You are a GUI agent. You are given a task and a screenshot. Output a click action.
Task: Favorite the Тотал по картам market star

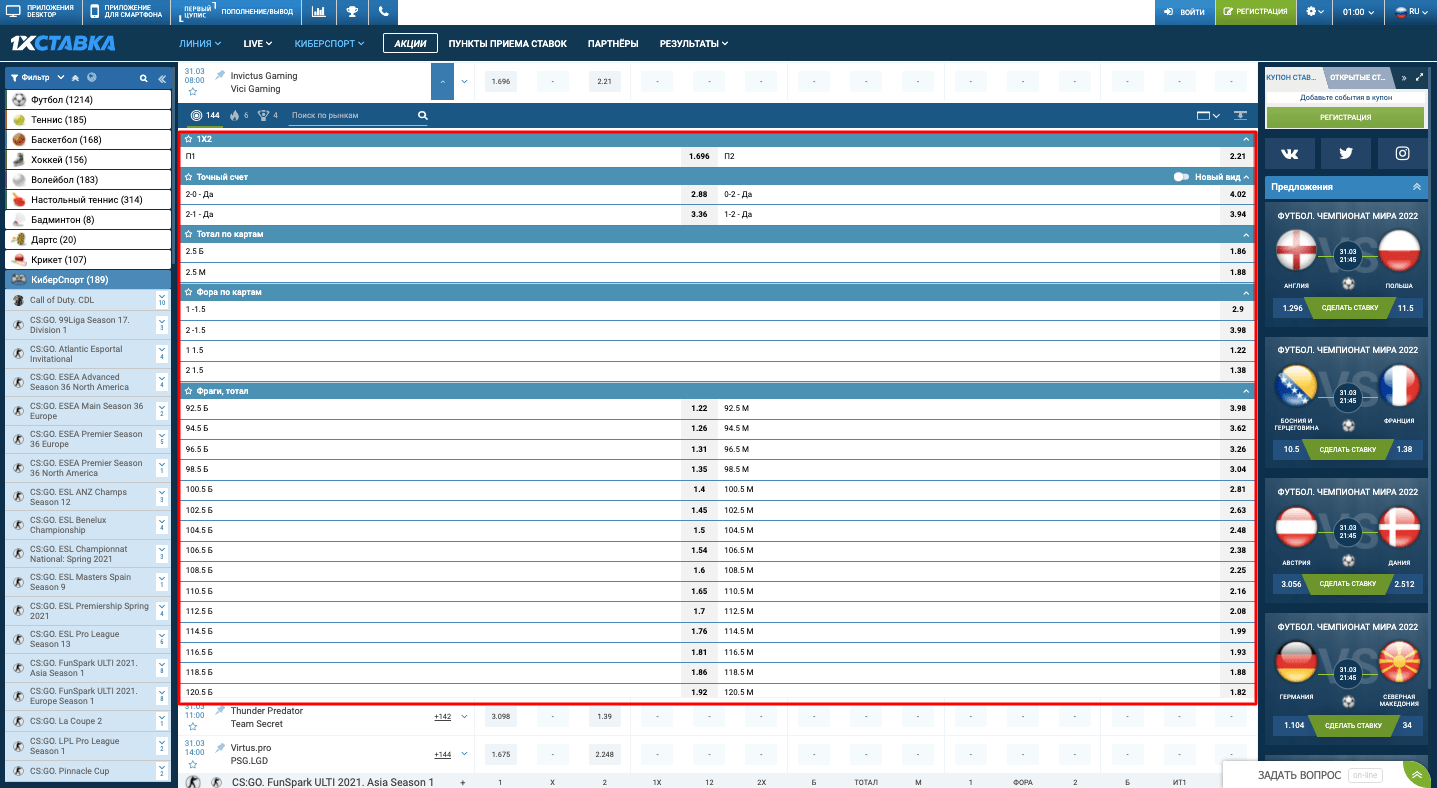[188, 234]
